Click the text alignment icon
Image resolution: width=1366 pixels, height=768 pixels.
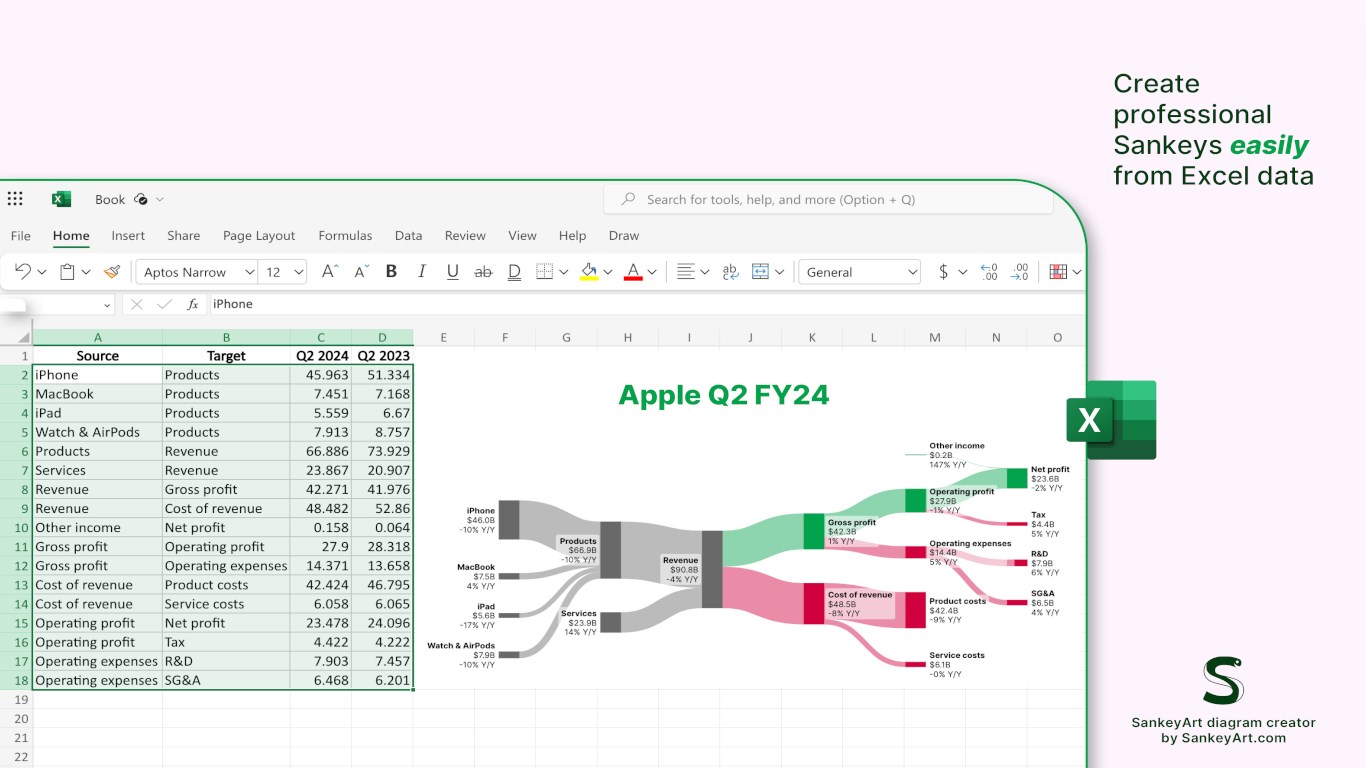pyautogui.click(x=686, y=272)
